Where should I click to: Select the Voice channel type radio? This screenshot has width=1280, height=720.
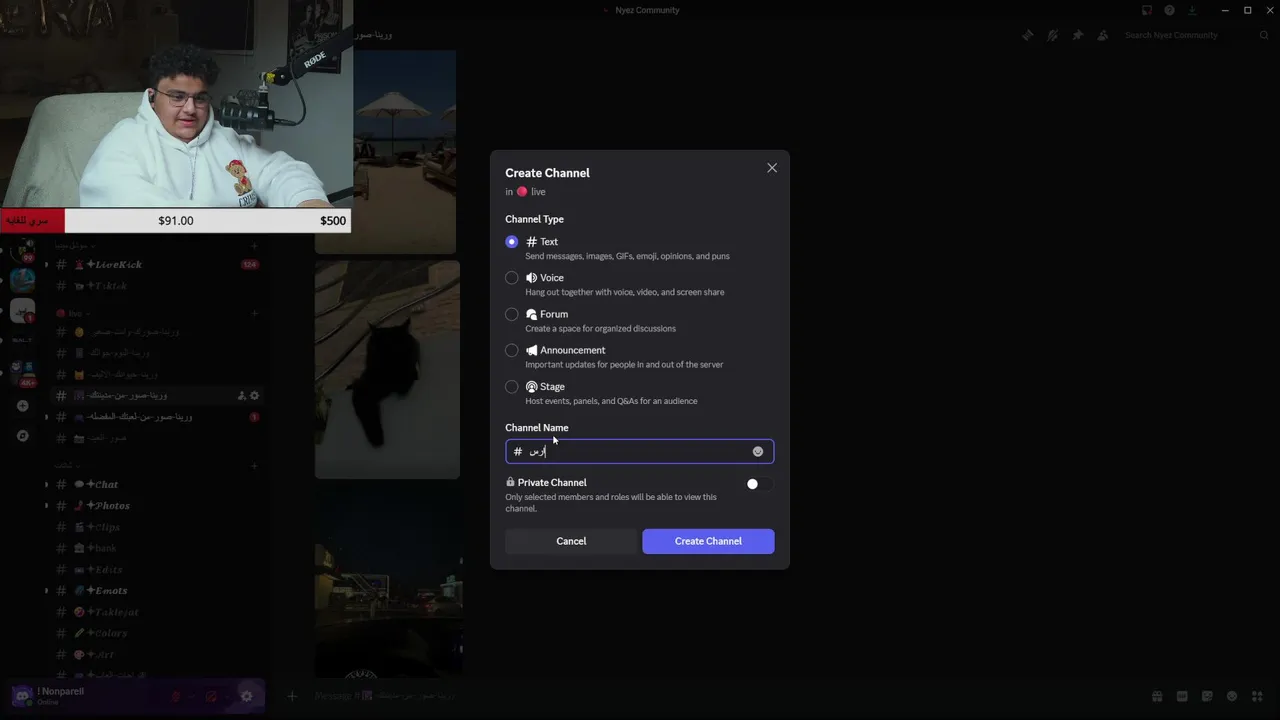512,278
